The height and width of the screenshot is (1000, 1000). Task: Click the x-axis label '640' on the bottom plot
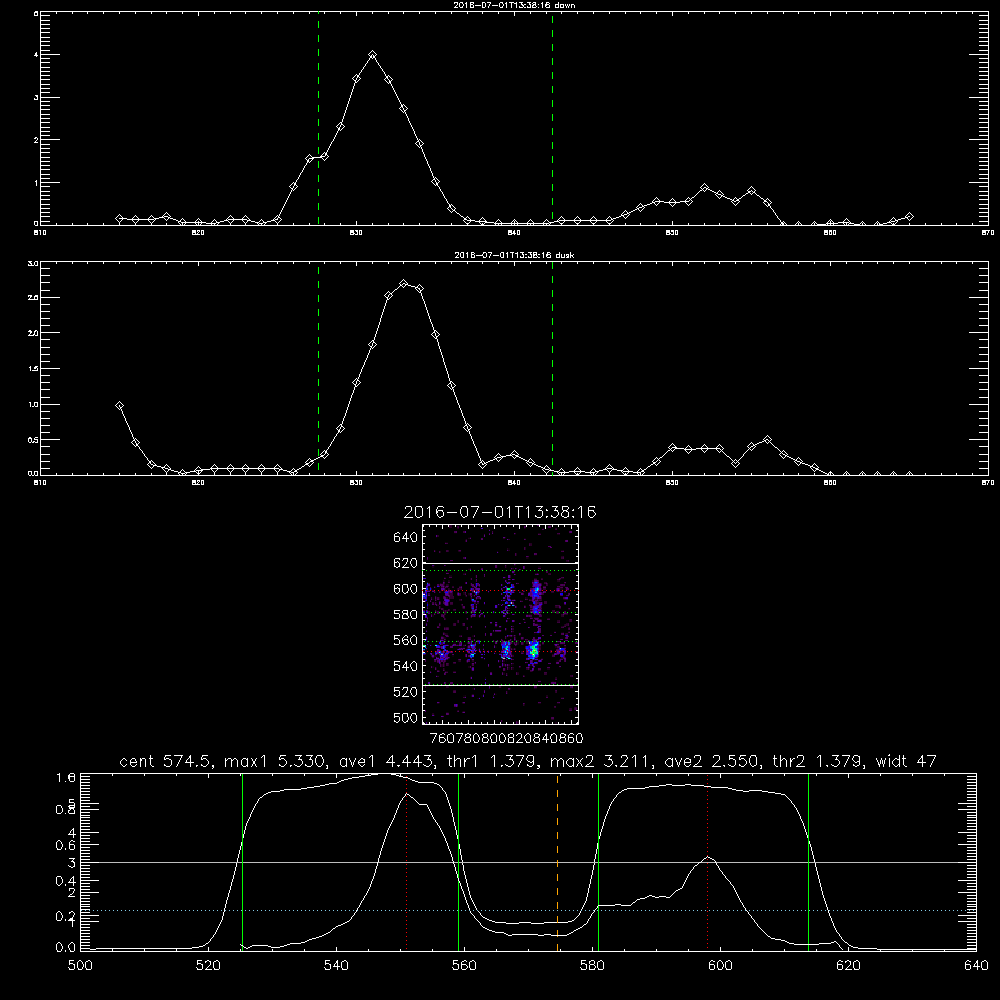(x=976, y=966)
